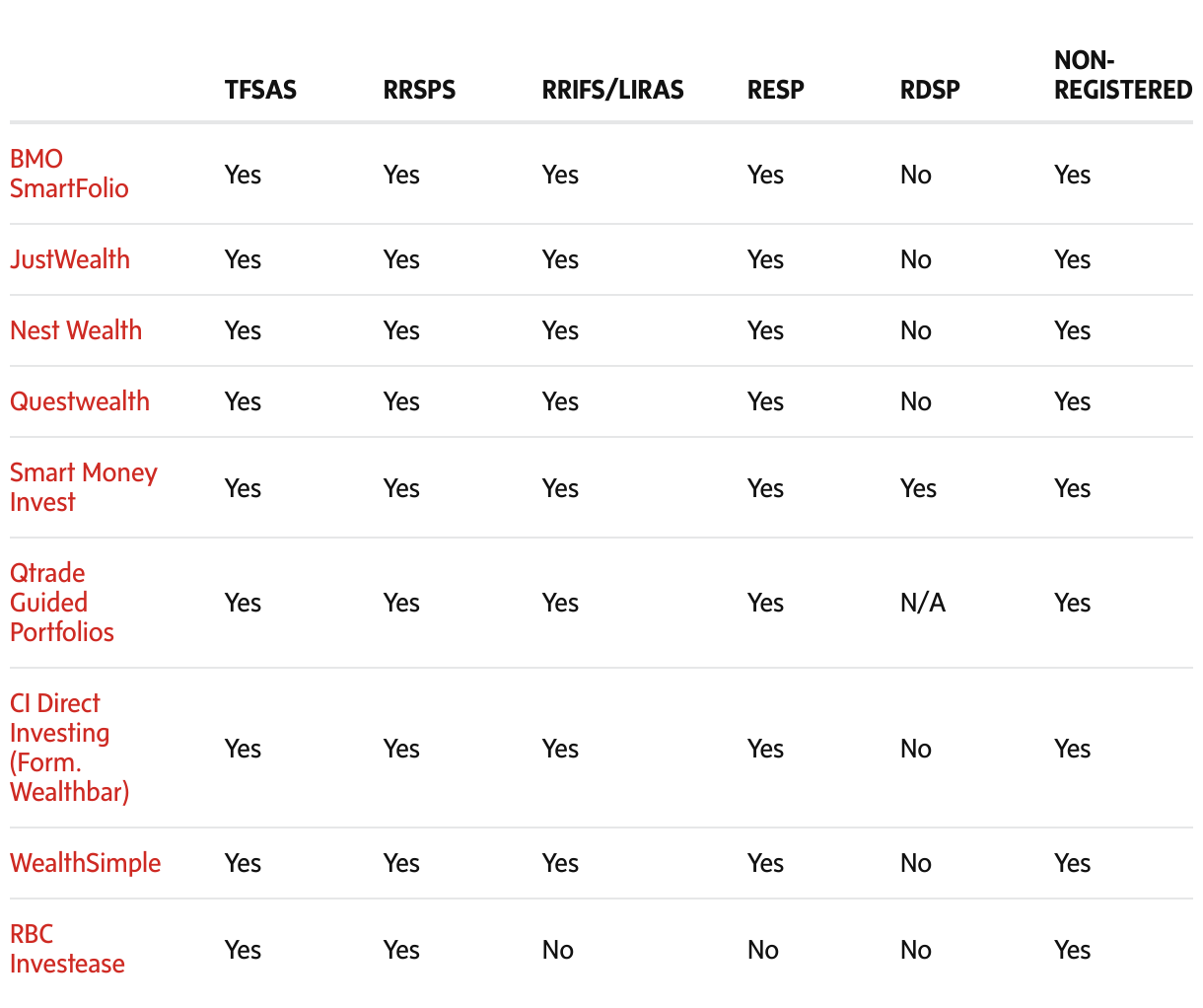Screen dimensions: 1203x1008
Task: Click the Qtrade Guided Portfolios link
Action: (62, 603)
